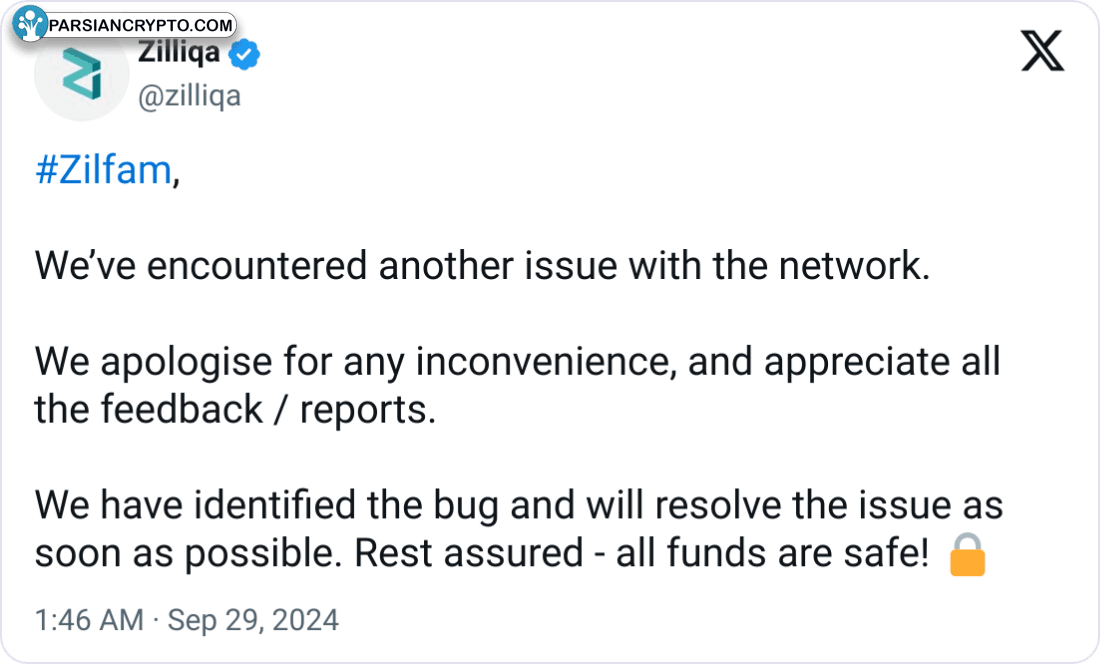Visit the @zilliqa handle
The height and width of the screenshot is (664, 1100).
pyautogui.click(x=189, y=96)
